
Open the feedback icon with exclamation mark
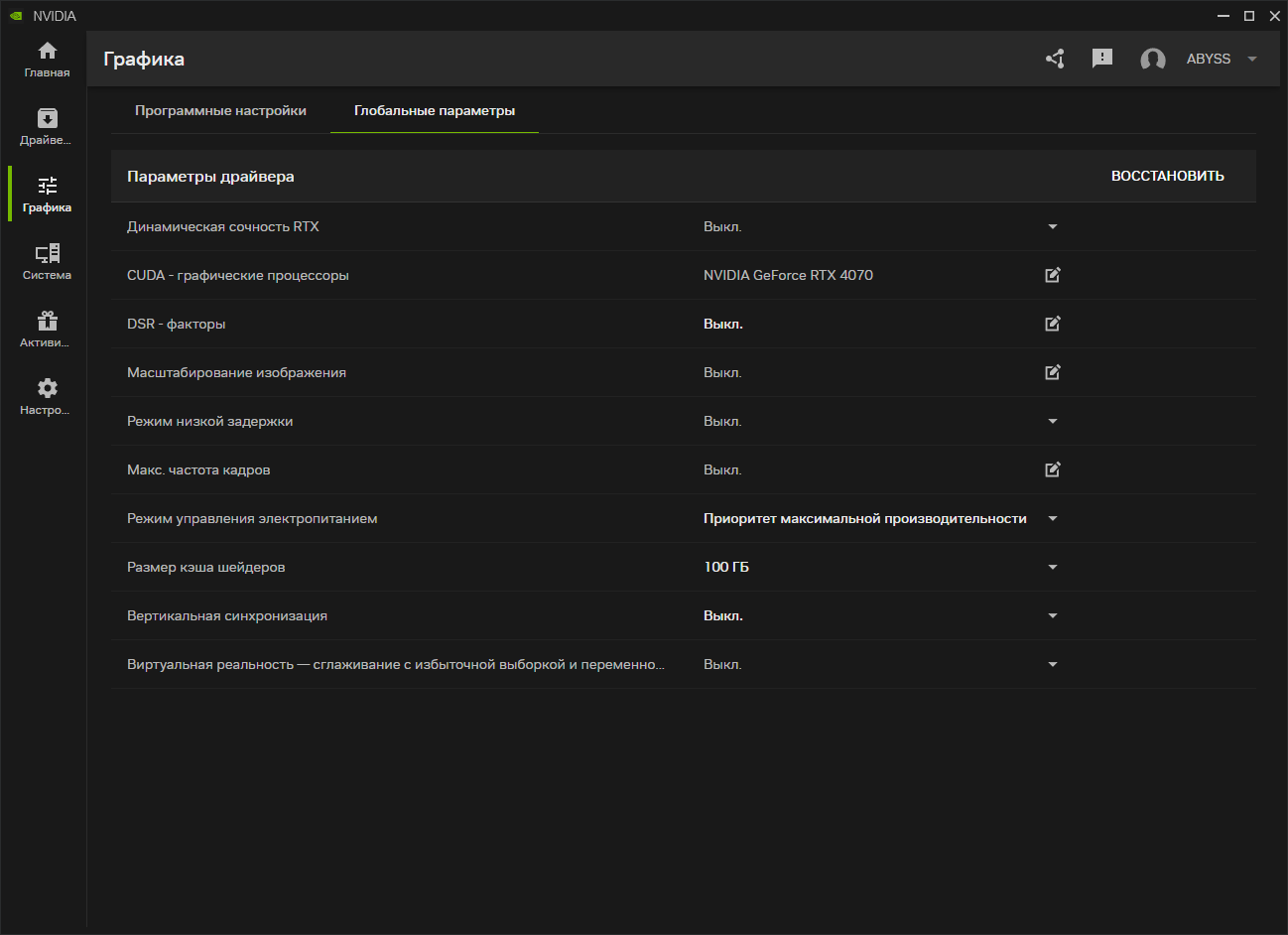click(1101, 59)
